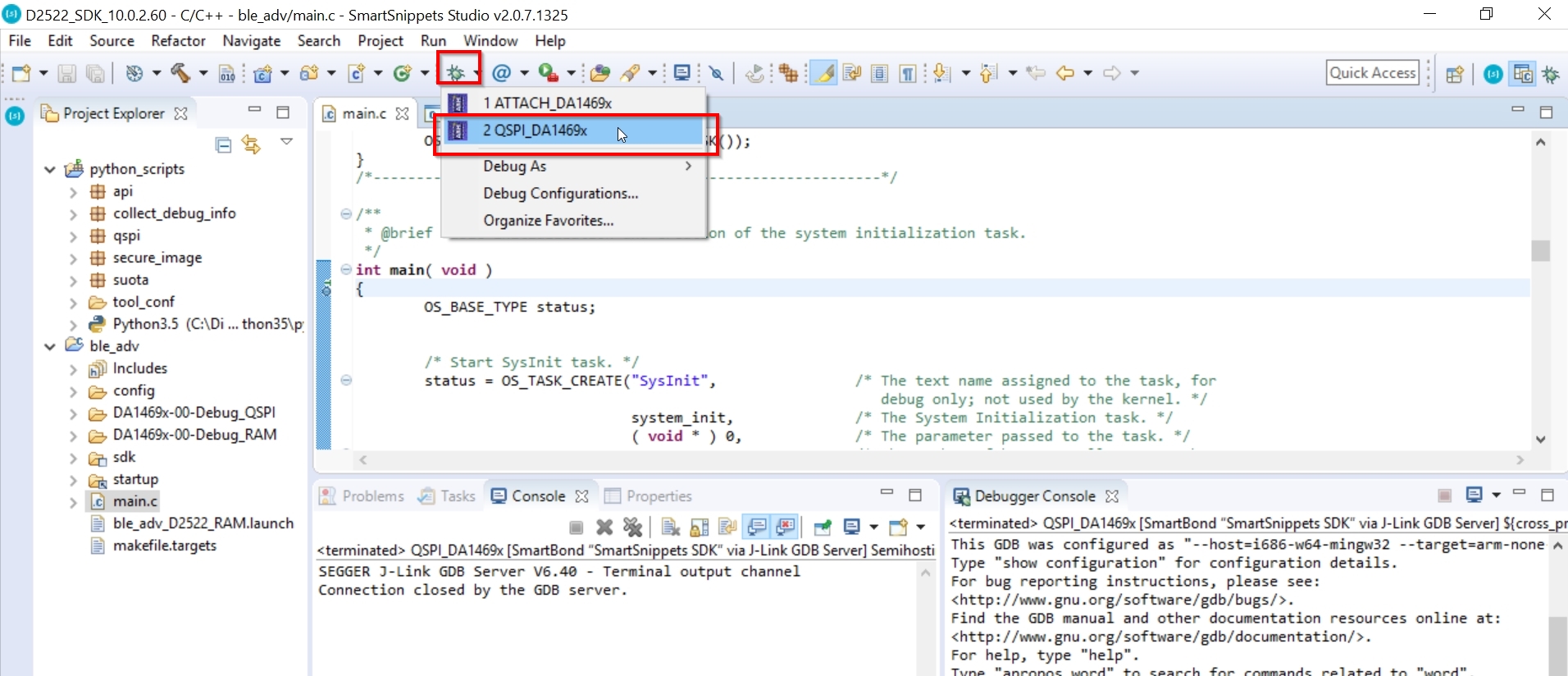Click the Quick Access field
Image resolution: width=1568 pixels, height=676 pixels.
[1373, 73]
